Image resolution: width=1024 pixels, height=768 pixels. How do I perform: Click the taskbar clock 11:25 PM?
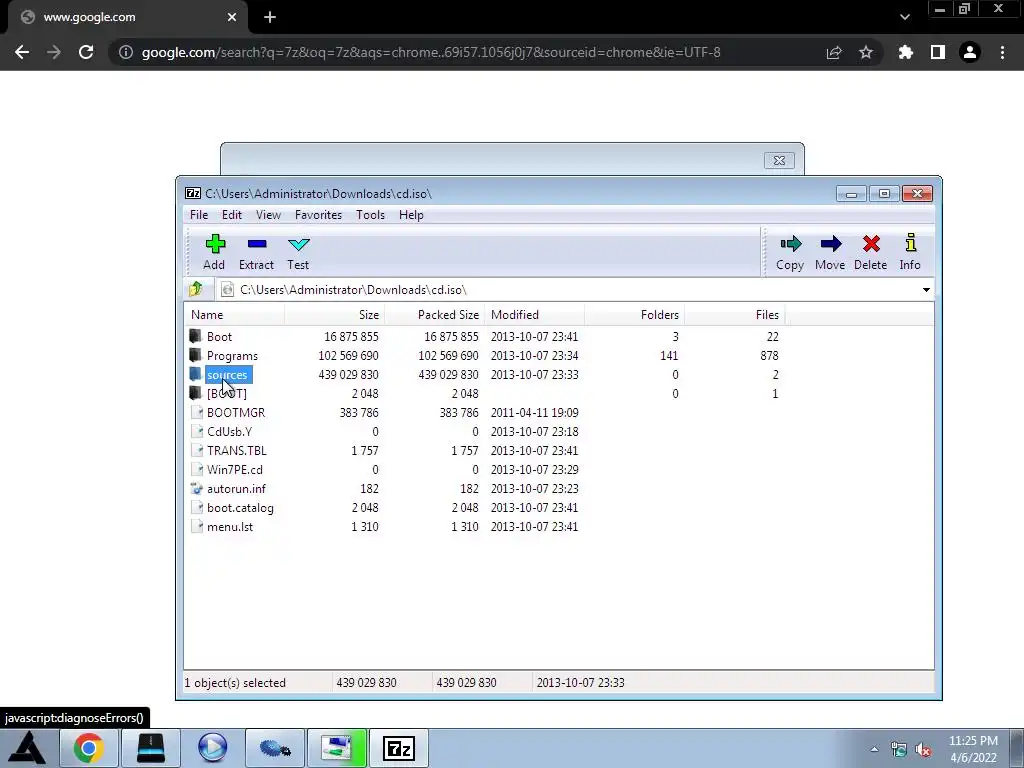click(x=973, y=741)
